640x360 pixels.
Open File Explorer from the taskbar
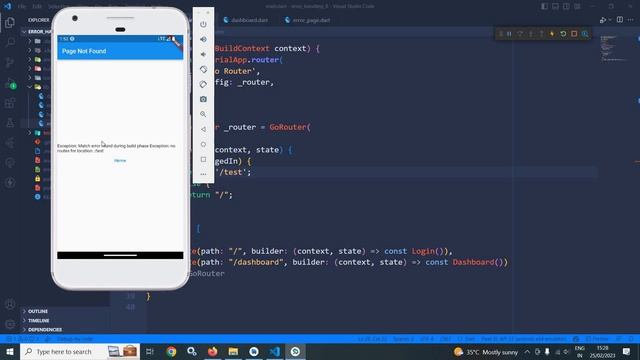click(233, 351)
